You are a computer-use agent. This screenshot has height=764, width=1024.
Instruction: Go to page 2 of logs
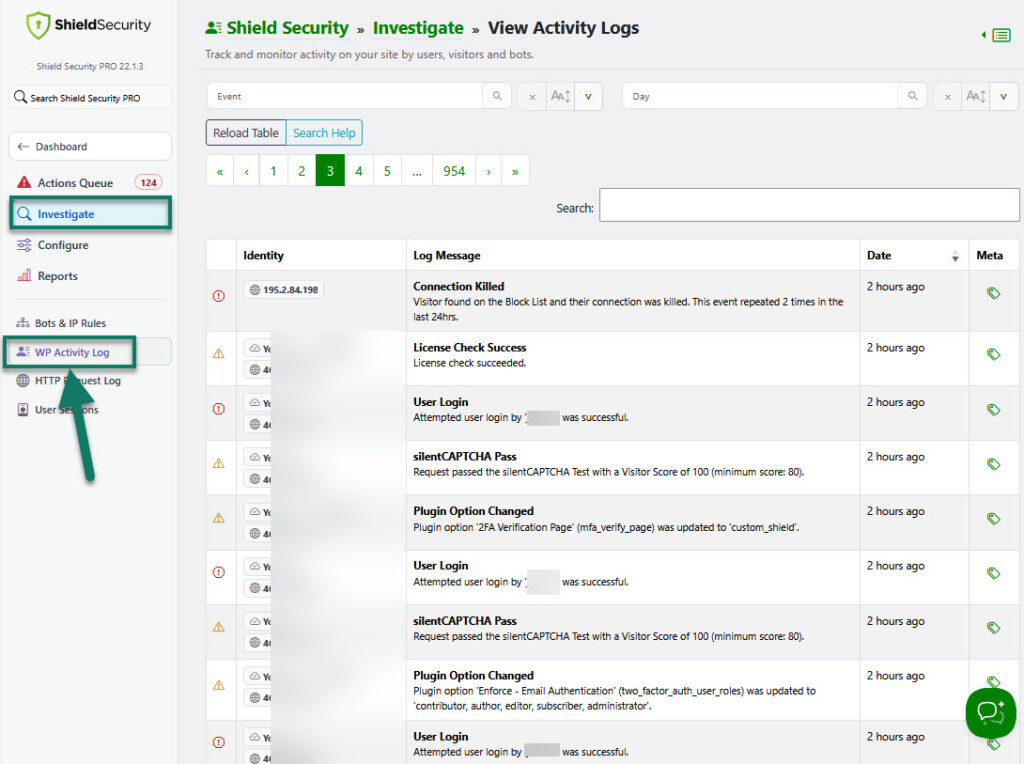(x=302, y=171)
